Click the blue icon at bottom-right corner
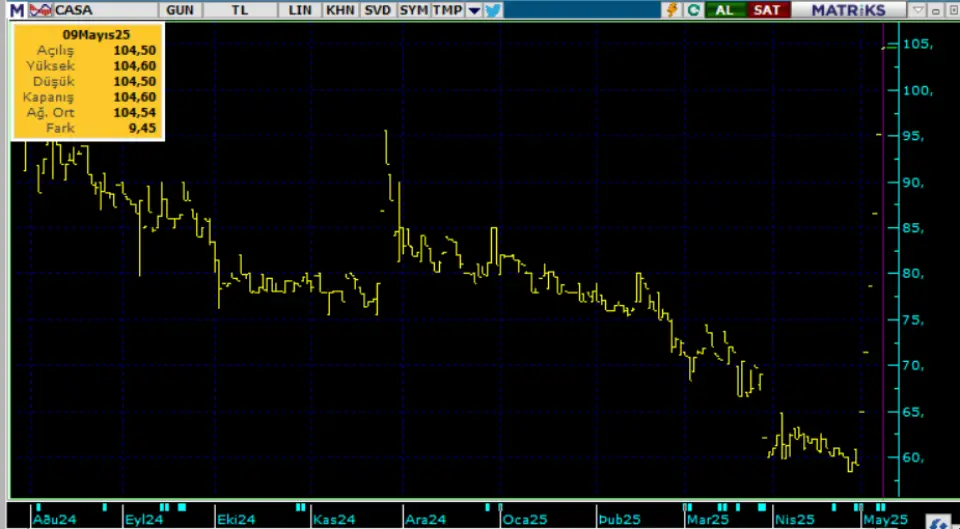The width and height of the screenshot is (960, 529). point(941,521)
